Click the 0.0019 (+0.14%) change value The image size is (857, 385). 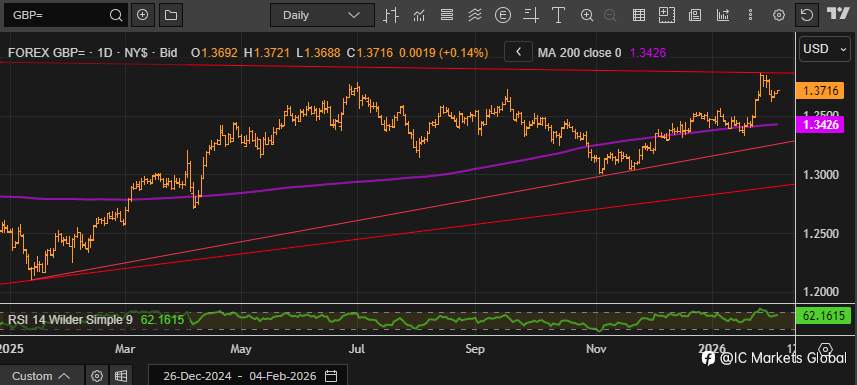pos(444,52)
